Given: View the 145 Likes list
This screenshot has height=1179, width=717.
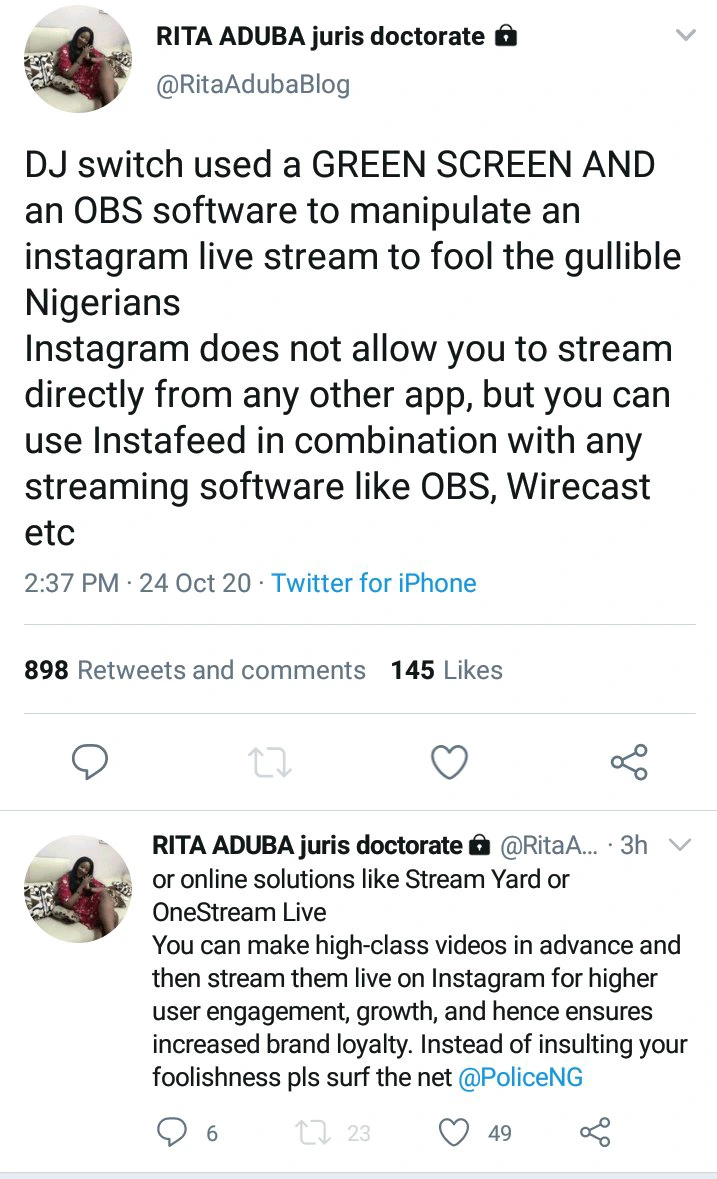Looking at the screenshot, I should (446, 670).
